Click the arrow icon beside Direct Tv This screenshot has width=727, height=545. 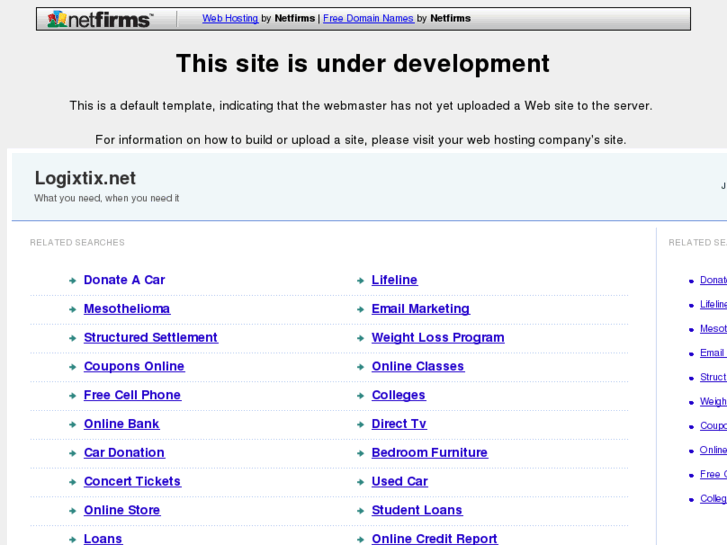click(360, 424)
